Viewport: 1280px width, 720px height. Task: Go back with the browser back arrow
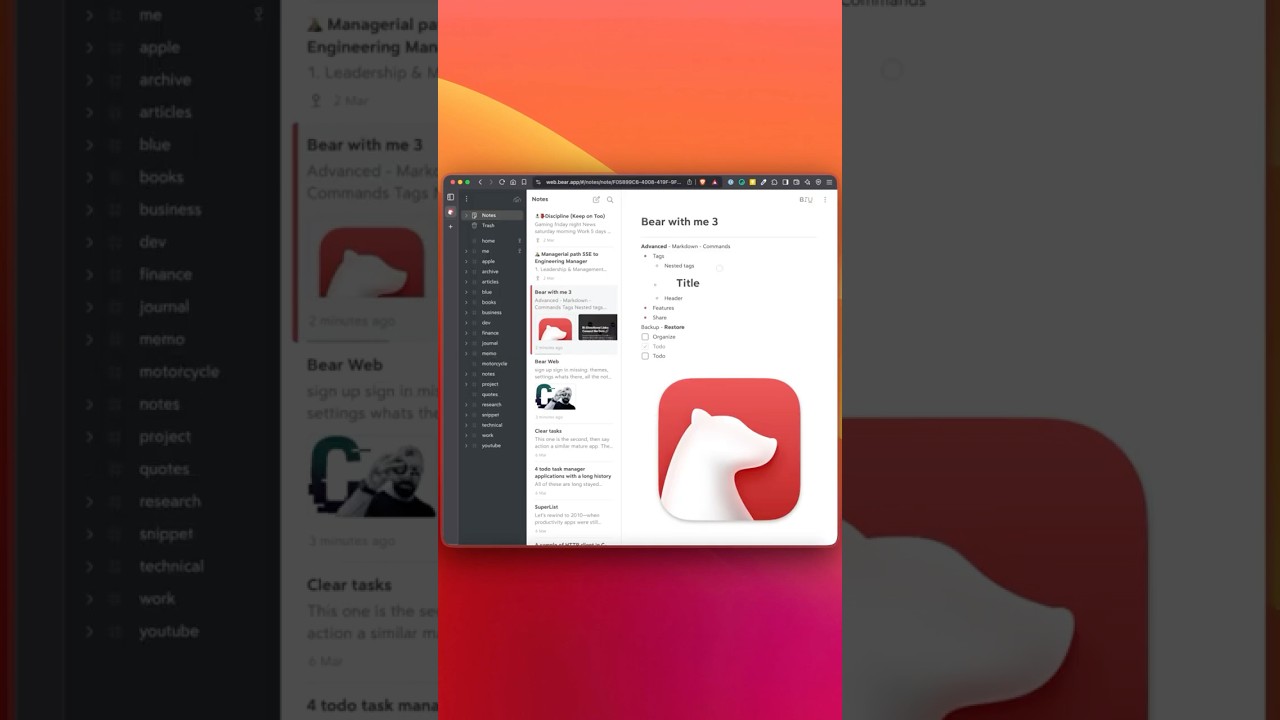coord(480,182)
